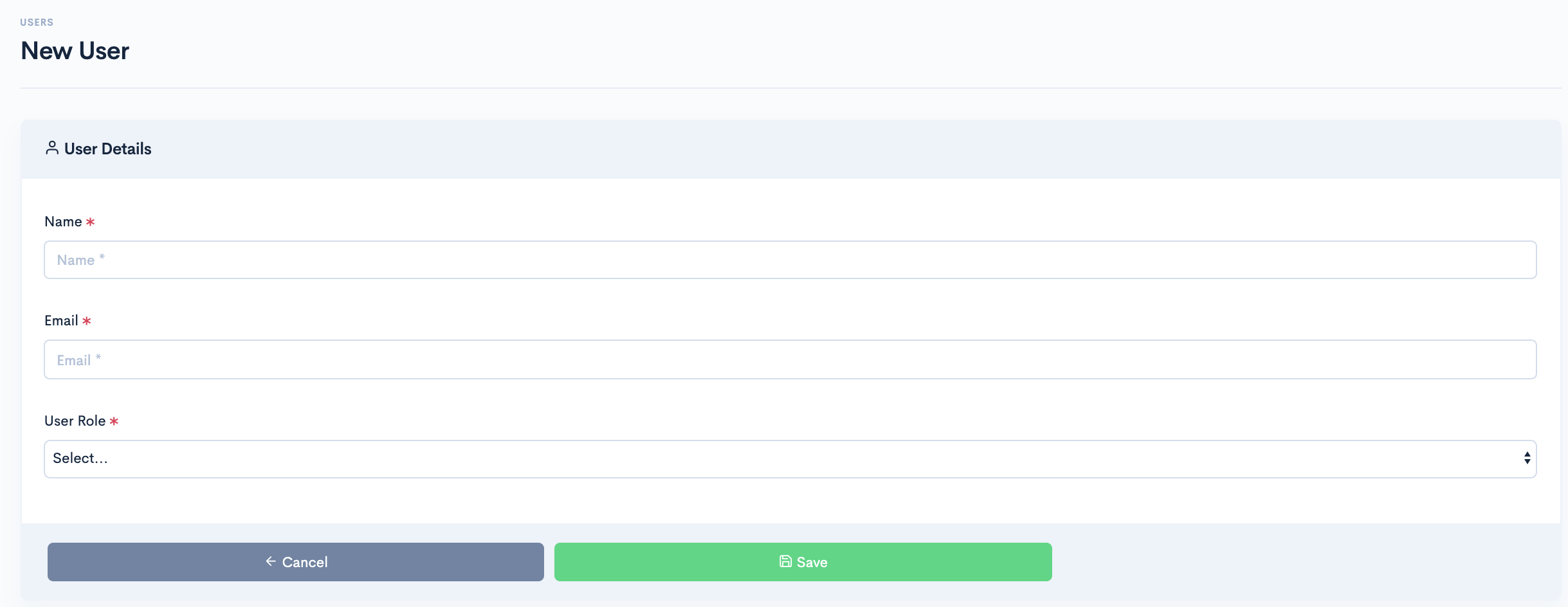
Task: Save the new user
Action: (803, 562)
